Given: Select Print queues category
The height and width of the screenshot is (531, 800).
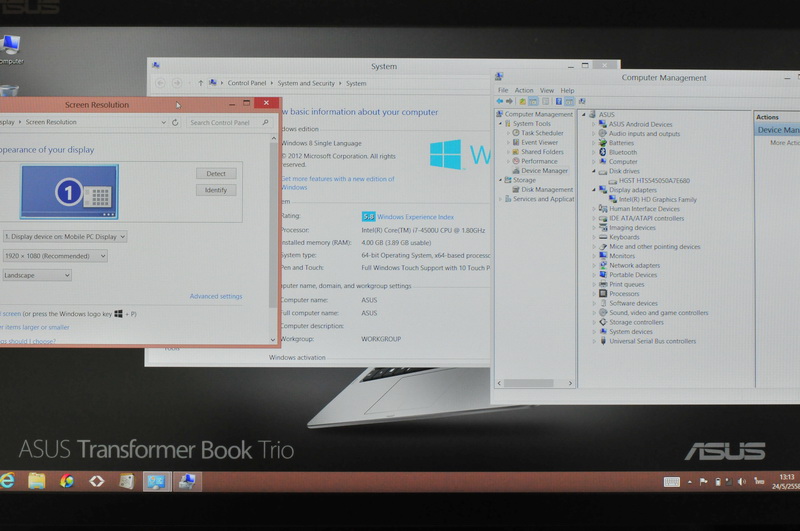Looking at the screenshot, I should pos(627,284).
